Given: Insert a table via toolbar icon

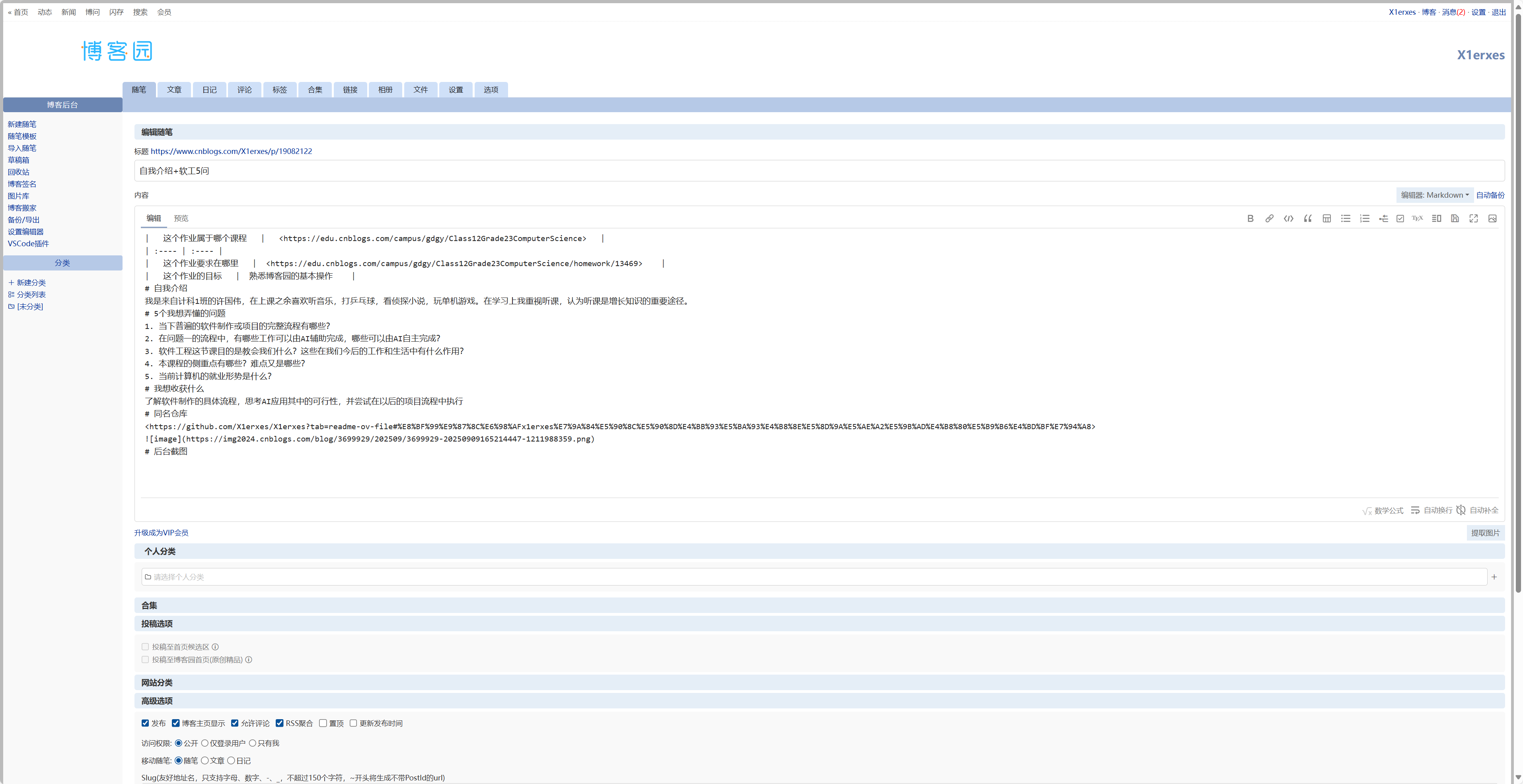Looking at the screenshot, I should click(x=1326, y=218).
